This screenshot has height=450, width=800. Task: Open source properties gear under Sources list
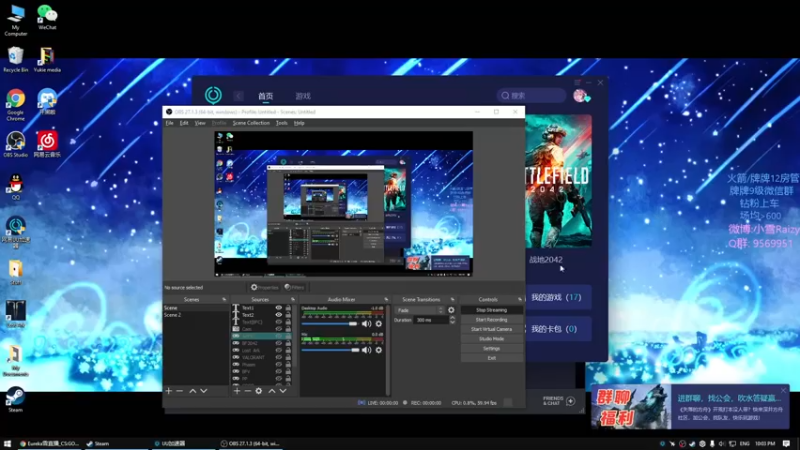point(259,391)
